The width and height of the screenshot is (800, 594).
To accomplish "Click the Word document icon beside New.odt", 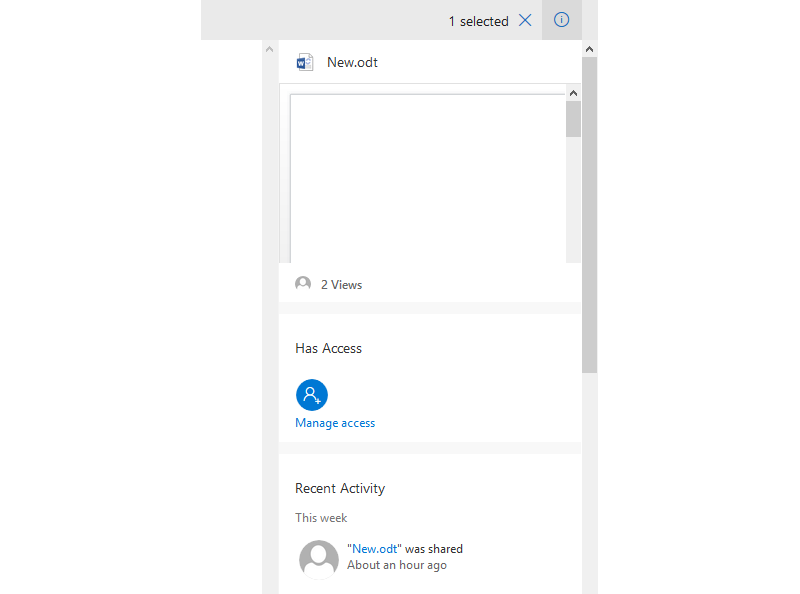I will [304, 61].
